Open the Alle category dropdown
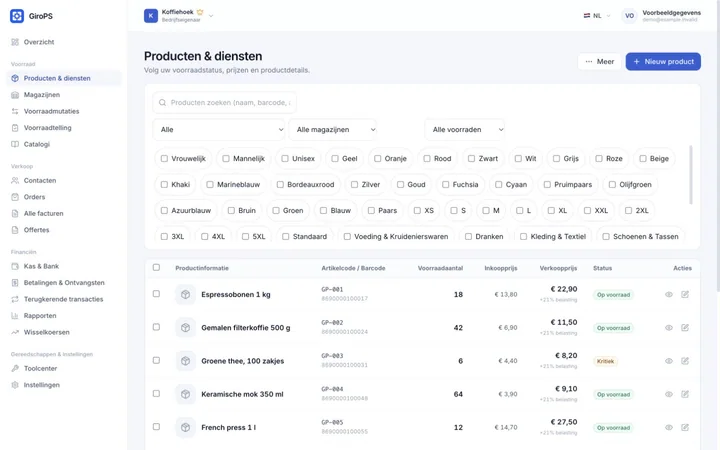 point(219,129)
